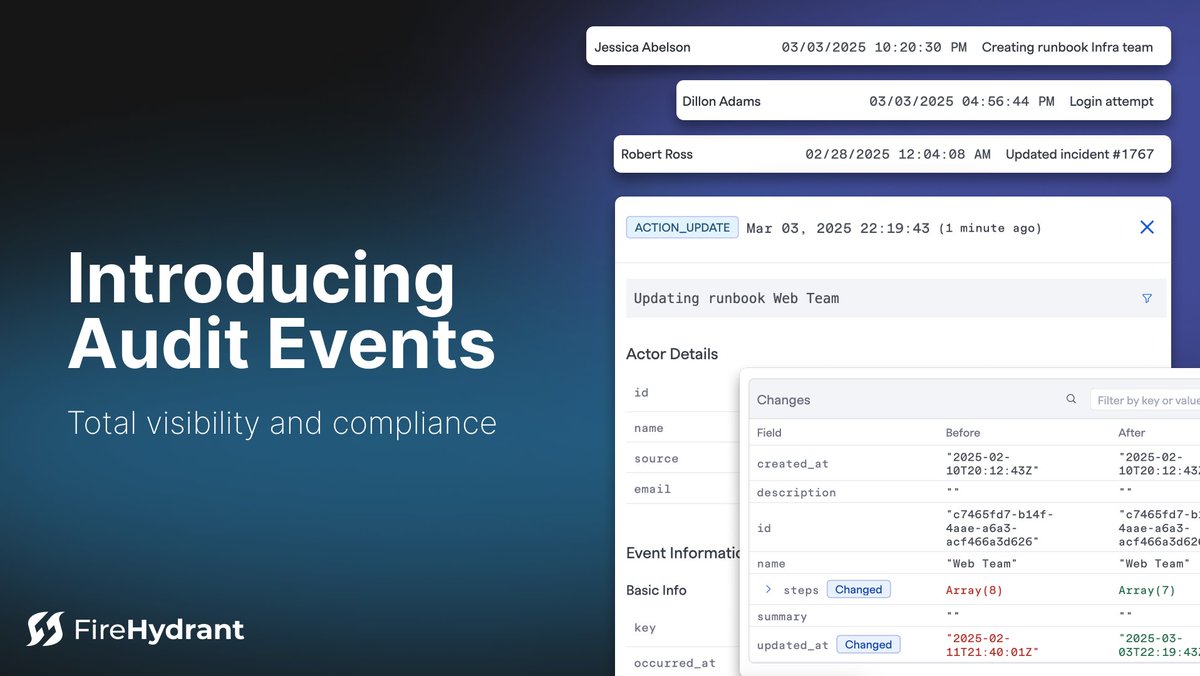Click the Filter by key or value field
1200x676 pixels.
pos(1145,400)
